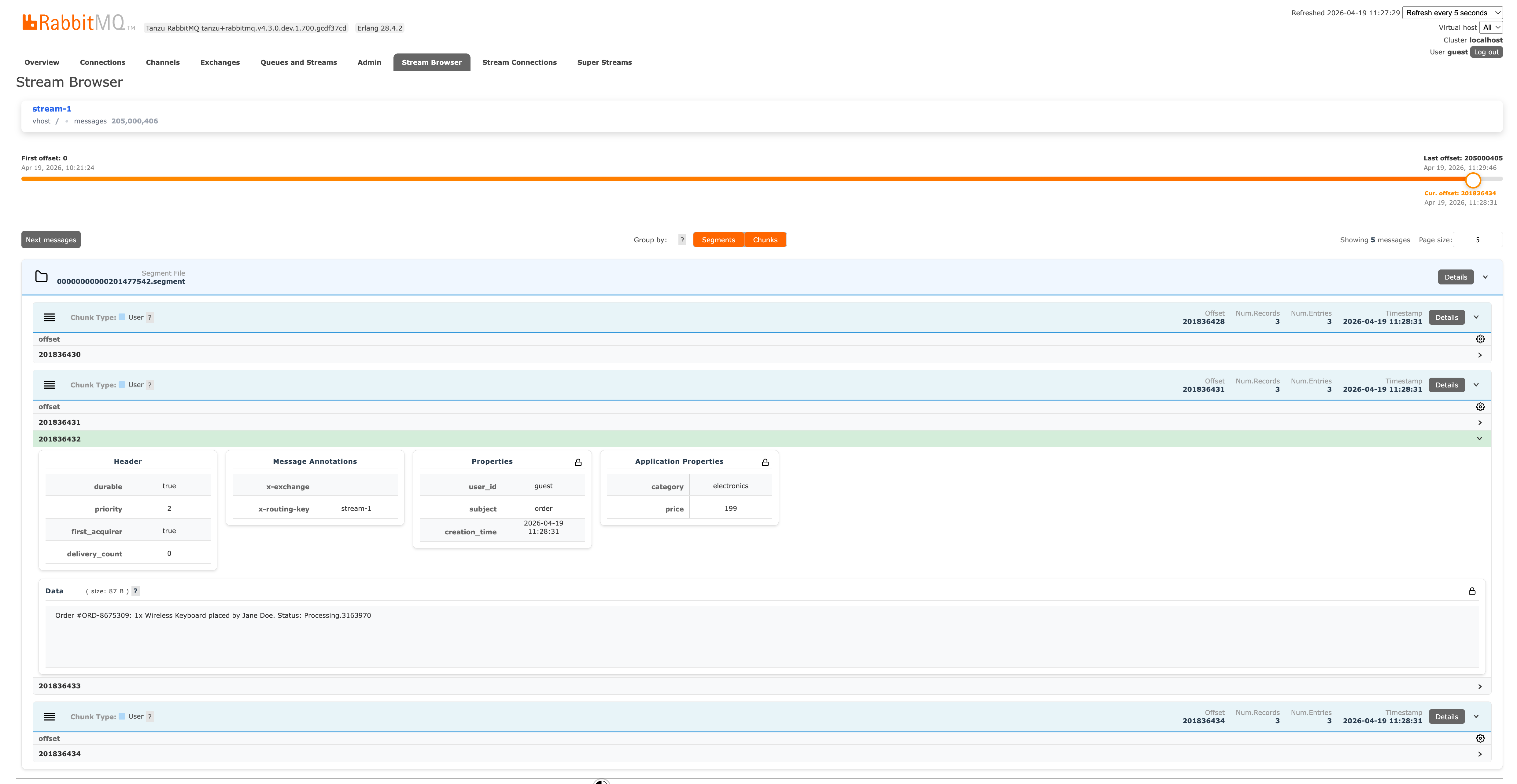Open column settings gear for chunk 201836428
Screen dimensions: 1517x784
pyautogui.click(x=1480, y=339)
